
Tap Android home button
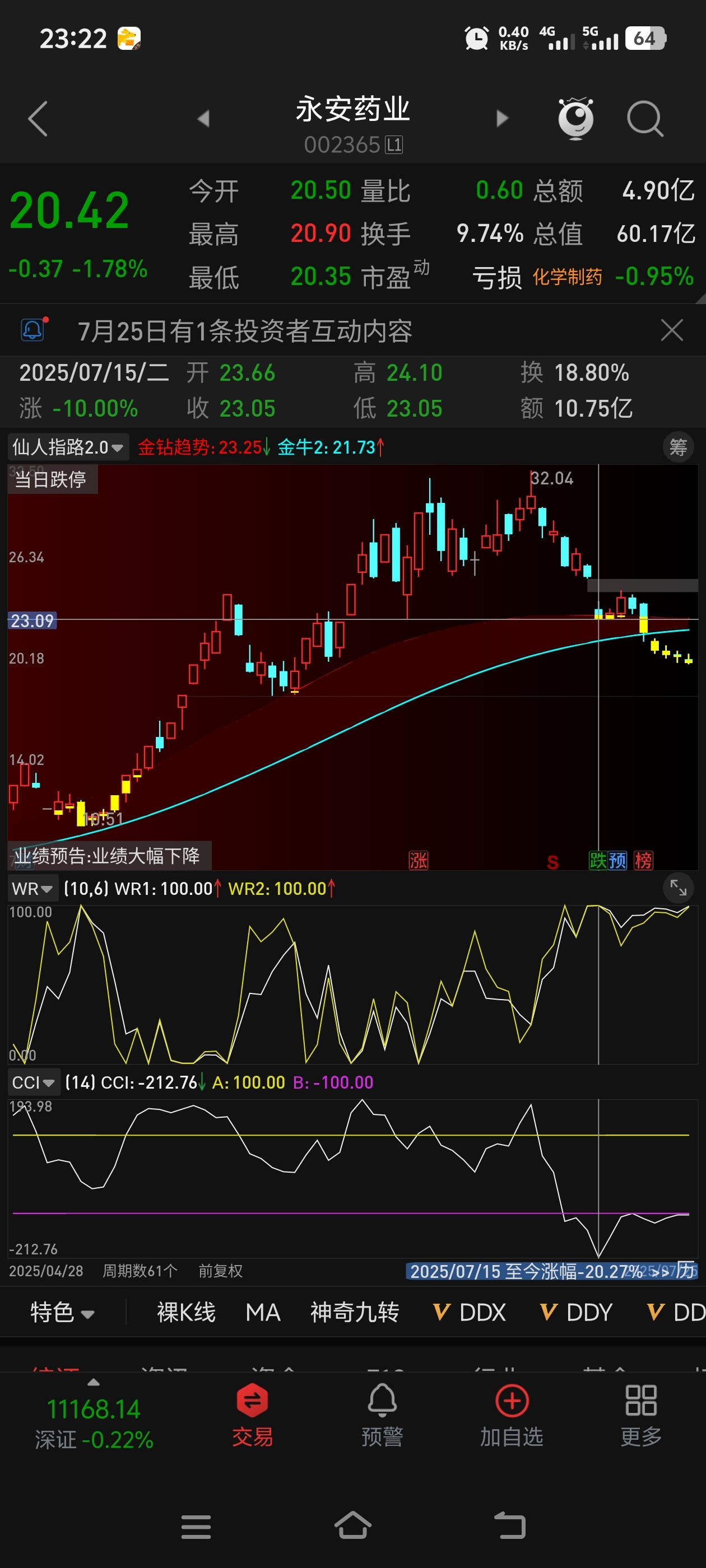click(352, 1526)
